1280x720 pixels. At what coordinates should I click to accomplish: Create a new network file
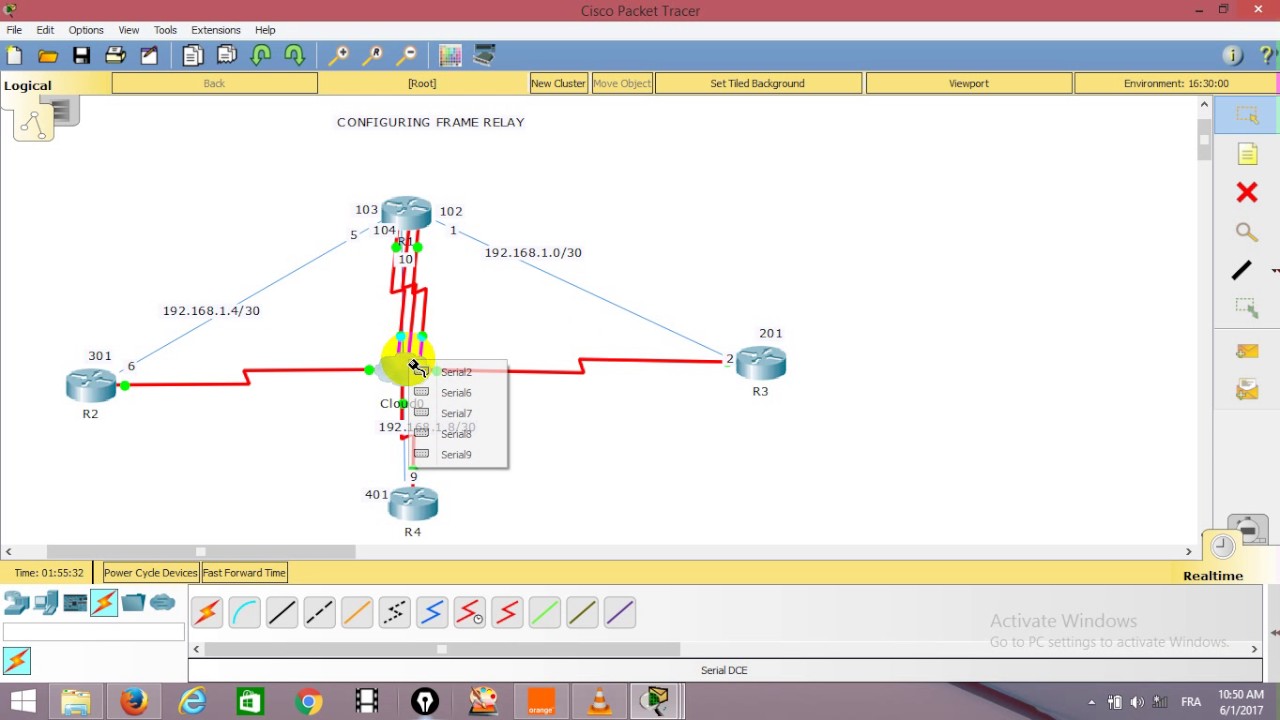14,56
